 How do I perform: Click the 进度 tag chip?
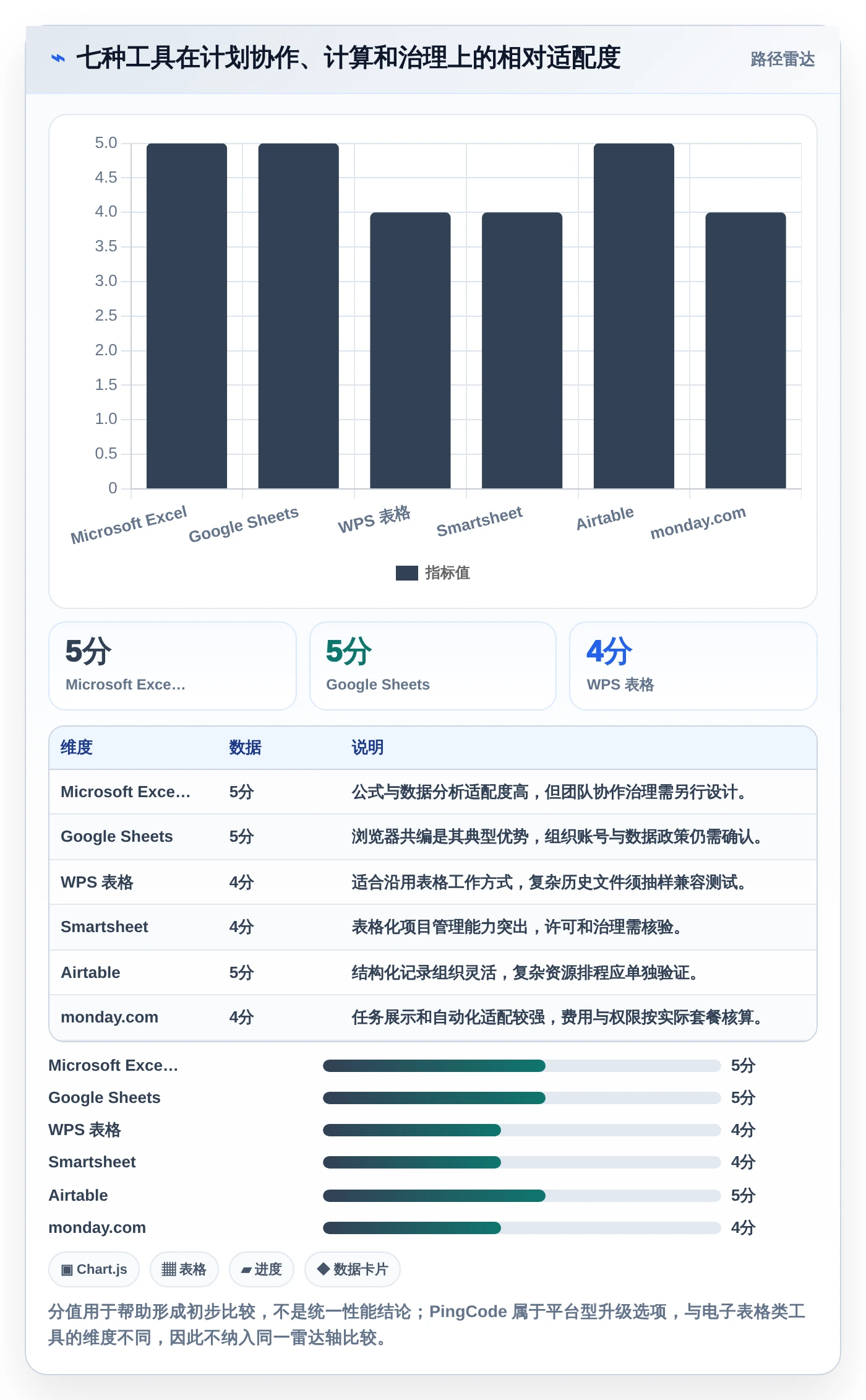(x=262, y=1269)
